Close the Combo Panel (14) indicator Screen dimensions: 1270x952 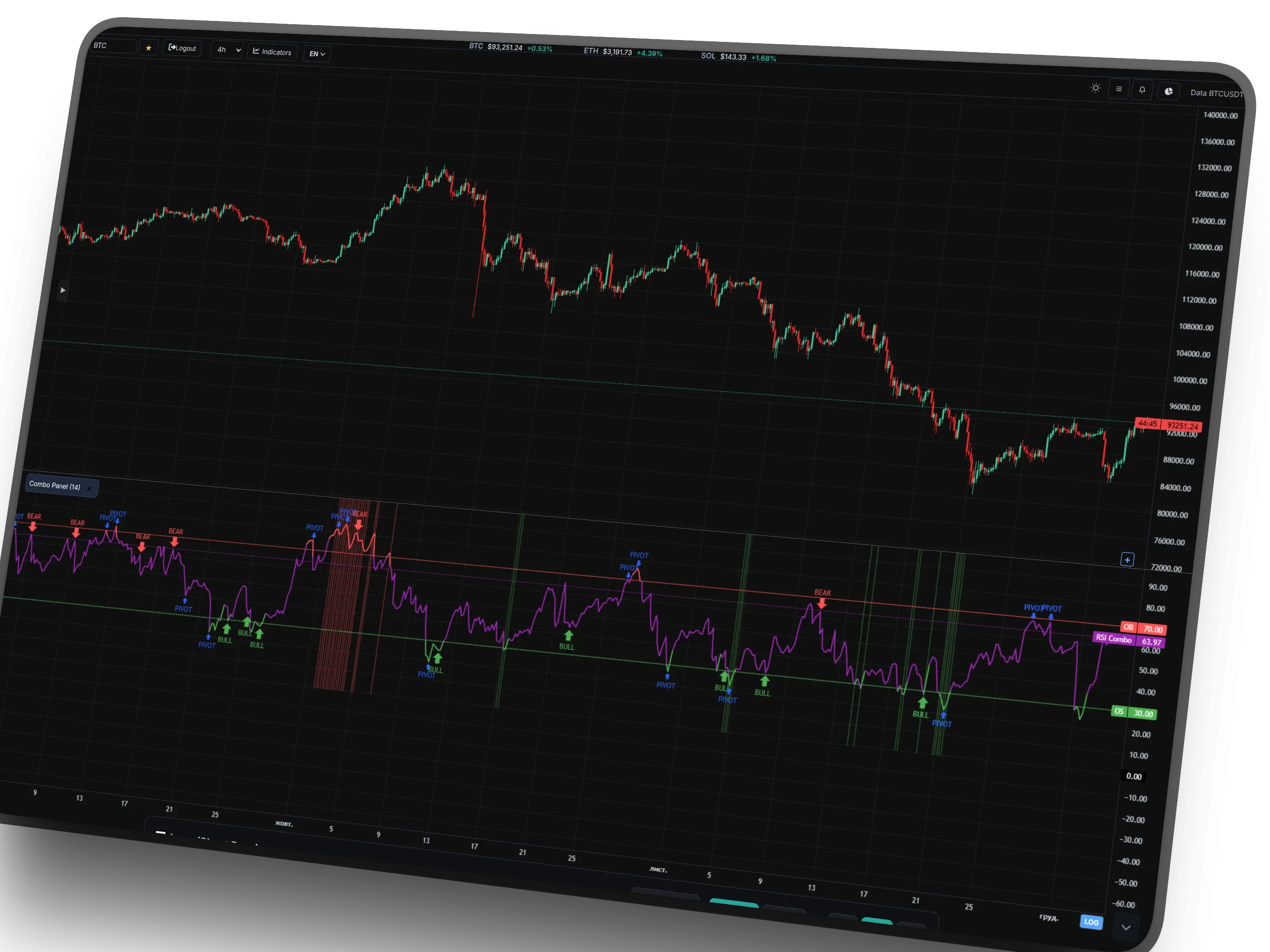tap(89, 489)
